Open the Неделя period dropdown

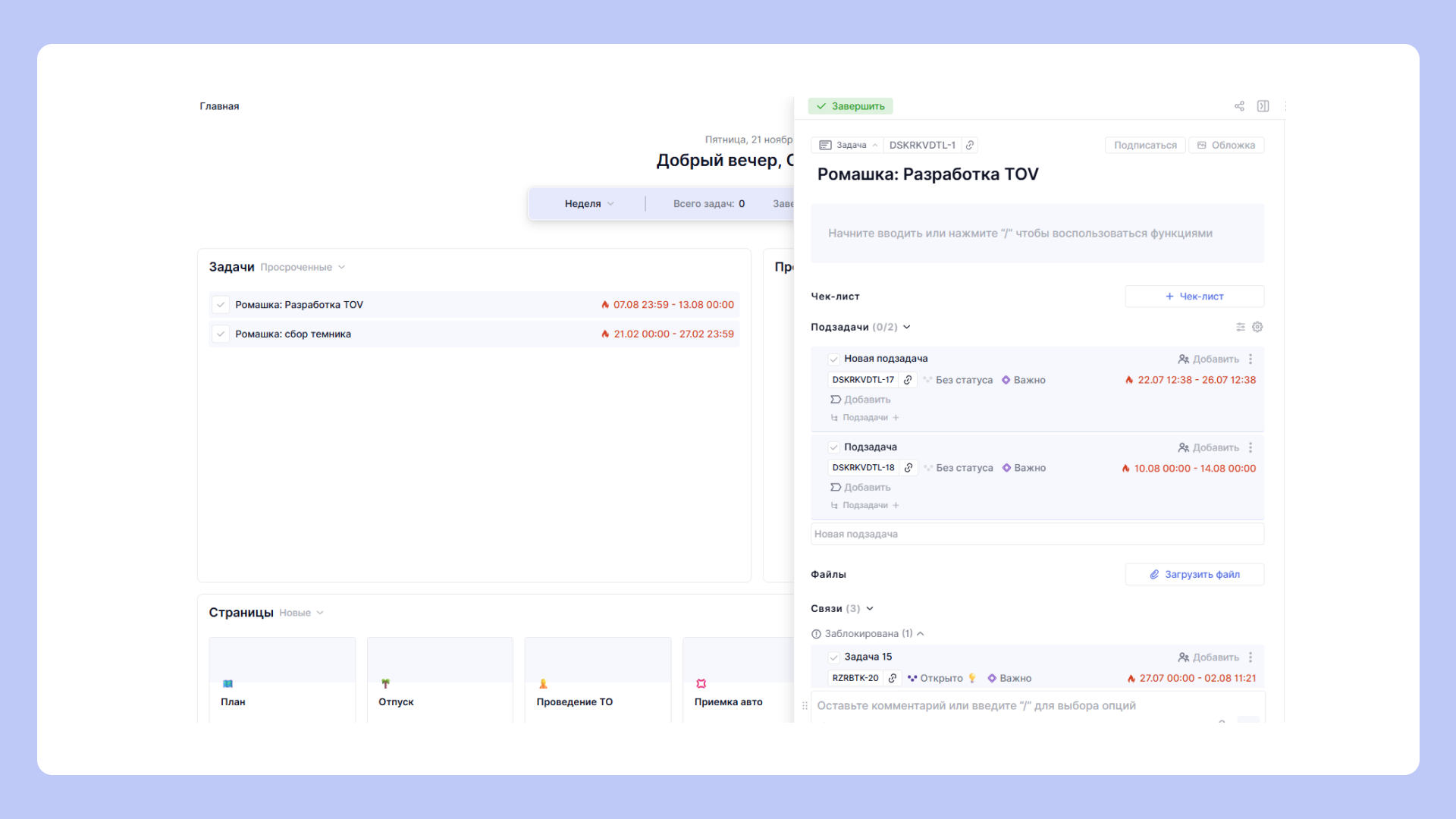click(x=589, y=203)
